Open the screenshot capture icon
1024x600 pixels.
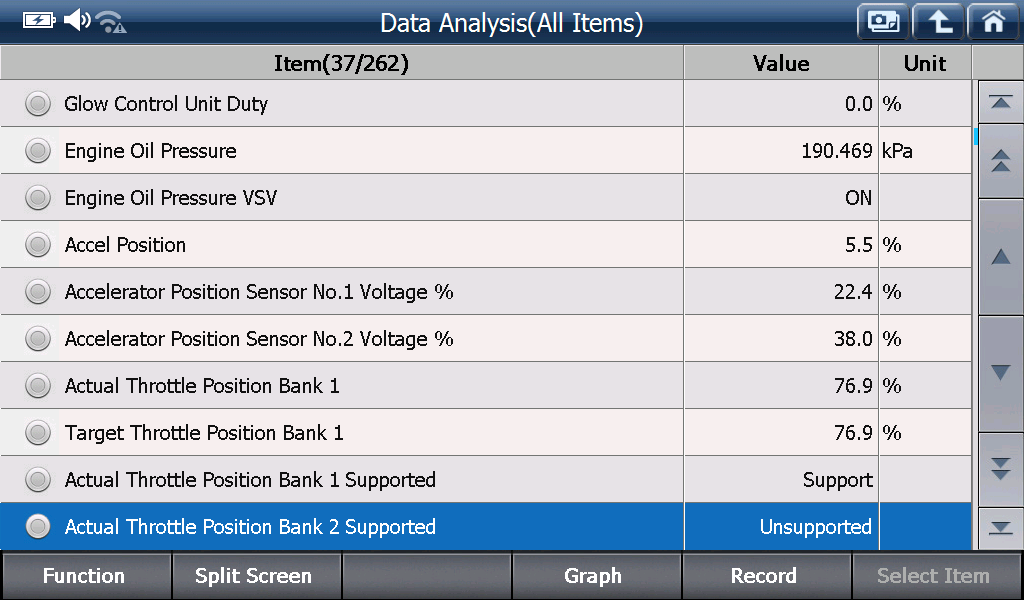click(x=883, y=22)
